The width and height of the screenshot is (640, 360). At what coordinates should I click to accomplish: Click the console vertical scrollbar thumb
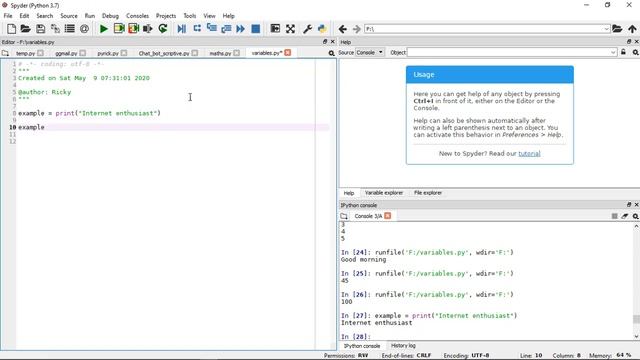636,319
